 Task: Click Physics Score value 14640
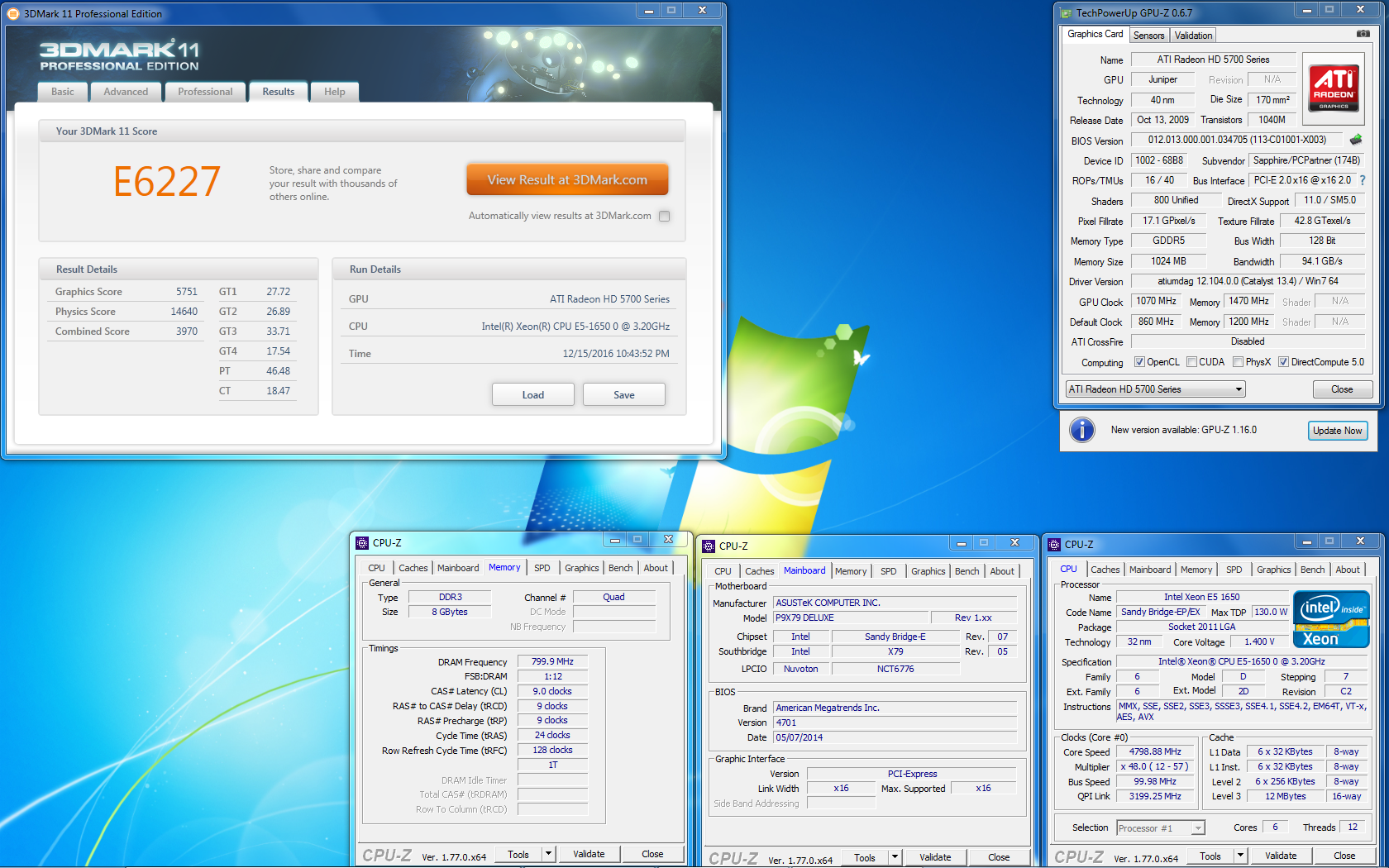coord(184,312)
